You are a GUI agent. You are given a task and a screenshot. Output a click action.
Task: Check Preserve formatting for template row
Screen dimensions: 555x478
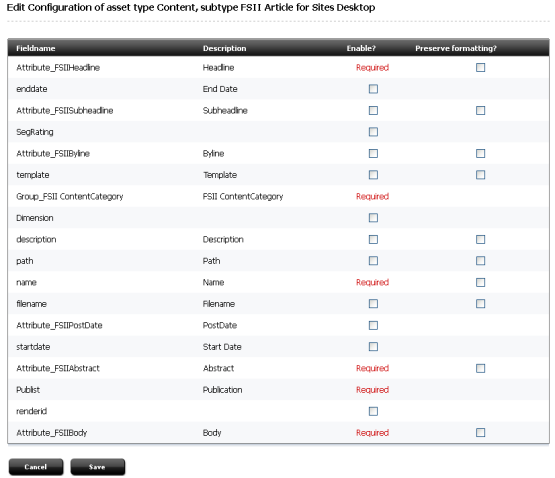point(480,175)
